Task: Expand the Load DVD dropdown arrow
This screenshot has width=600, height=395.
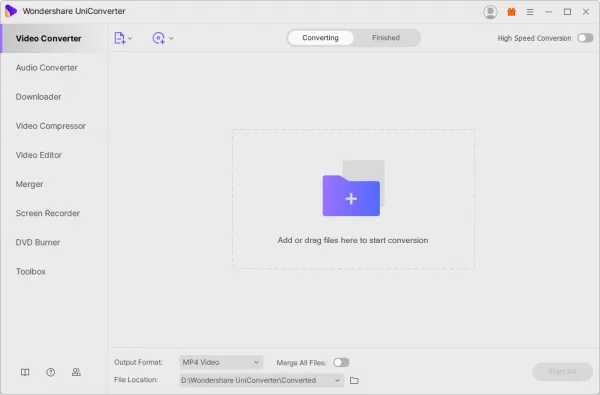Action: (x=171, y=38)
